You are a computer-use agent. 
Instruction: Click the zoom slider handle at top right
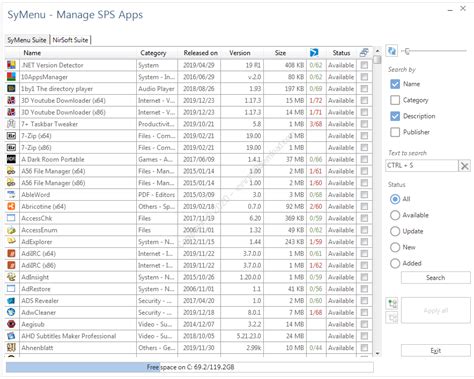click(407, 51)
